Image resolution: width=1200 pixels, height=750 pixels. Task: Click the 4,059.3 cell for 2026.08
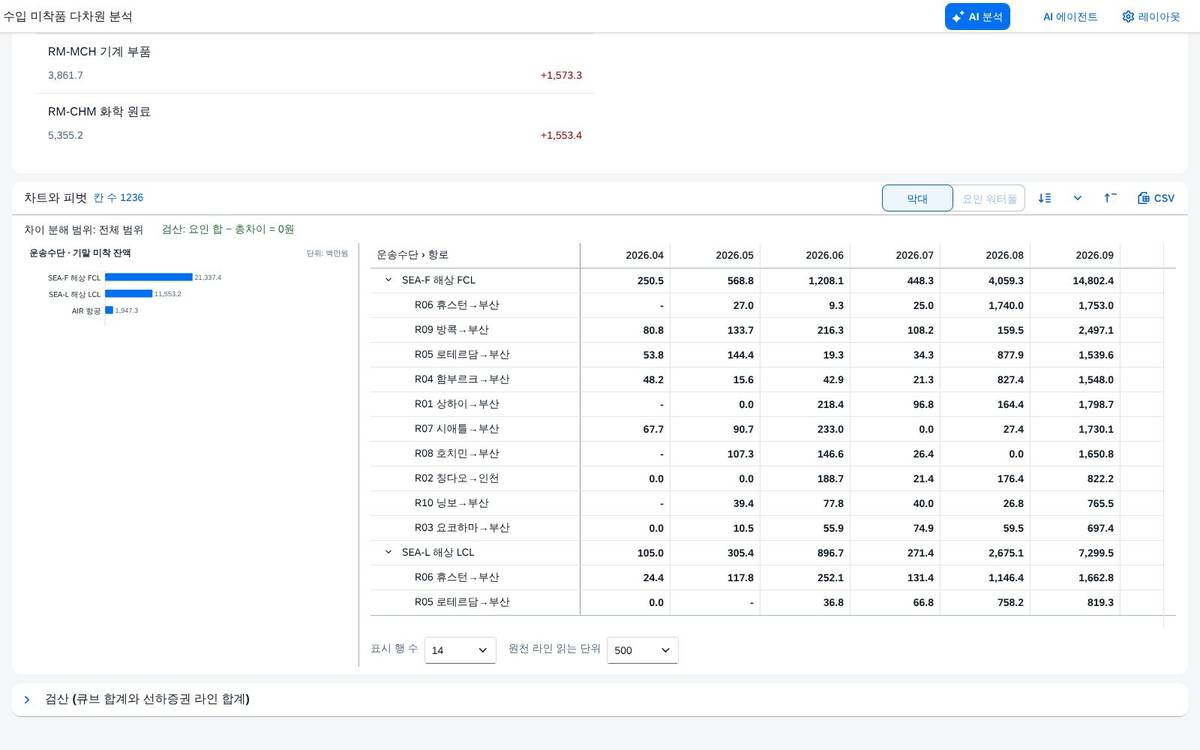[x=985, y=281]
